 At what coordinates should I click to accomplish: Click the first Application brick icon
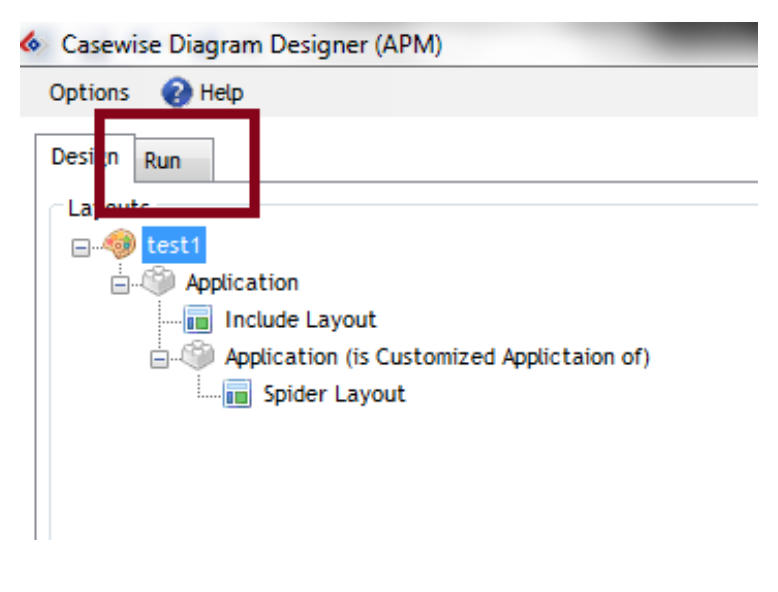tap(159, 283)
